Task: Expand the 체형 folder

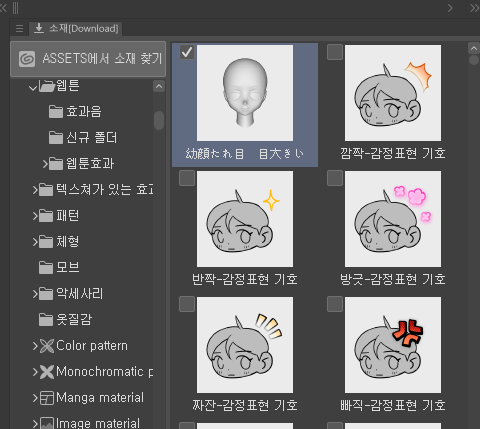Action: coord(35,242)
